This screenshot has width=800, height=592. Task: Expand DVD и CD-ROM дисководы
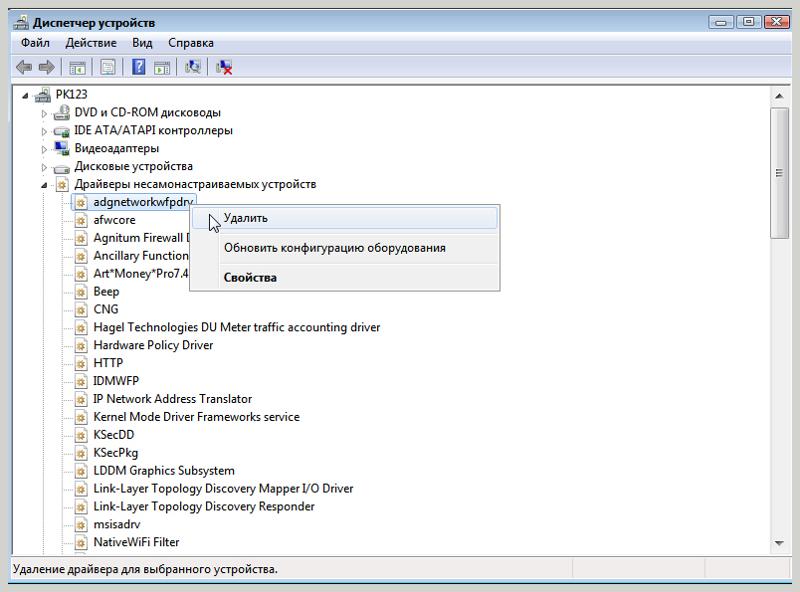(44, 113)
